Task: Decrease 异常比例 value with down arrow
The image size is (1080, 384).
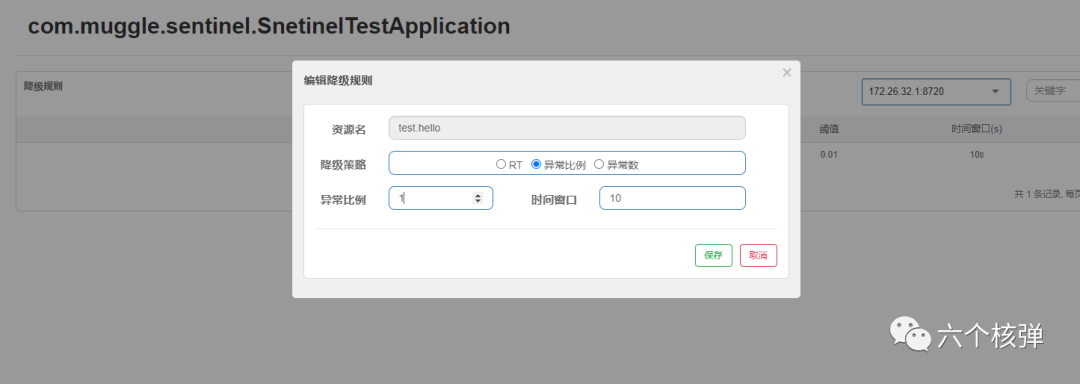Action: coord(477,201)
